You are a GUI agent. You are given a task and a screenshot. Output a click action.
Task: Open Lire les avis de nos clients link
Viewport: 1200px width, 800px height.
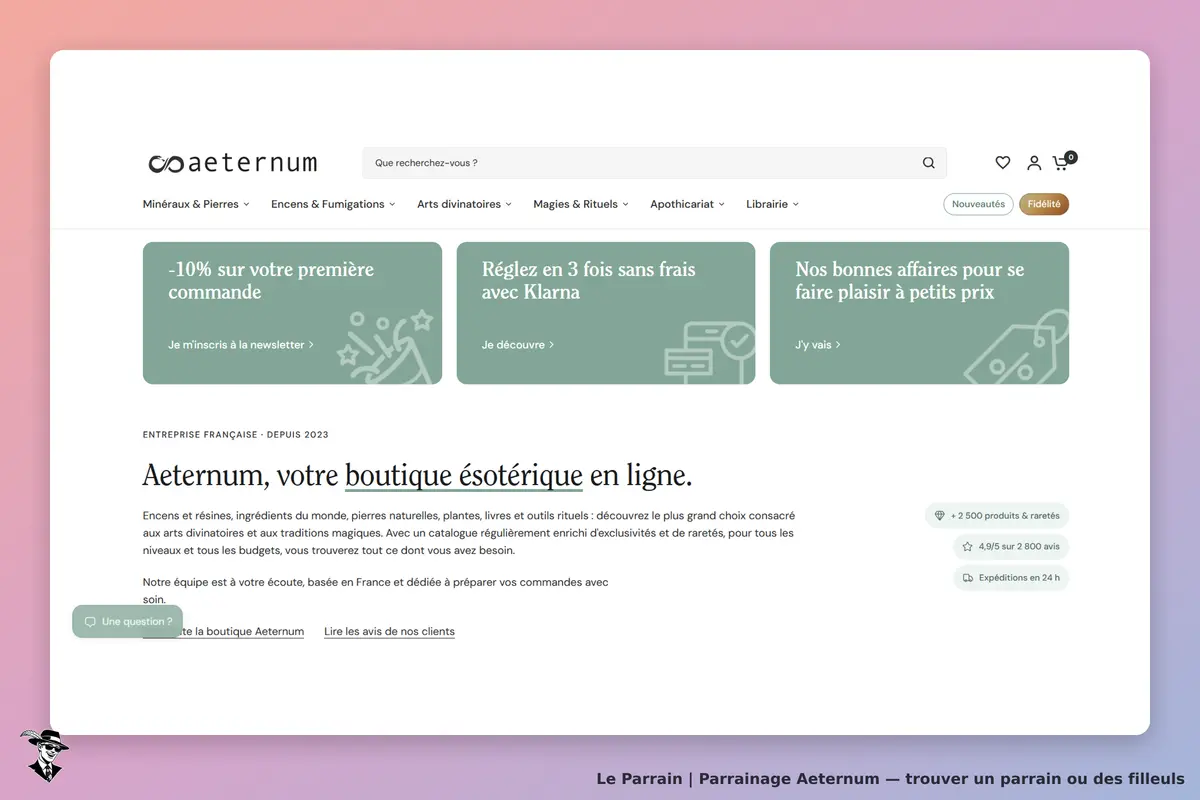click(x=389, y=632)
